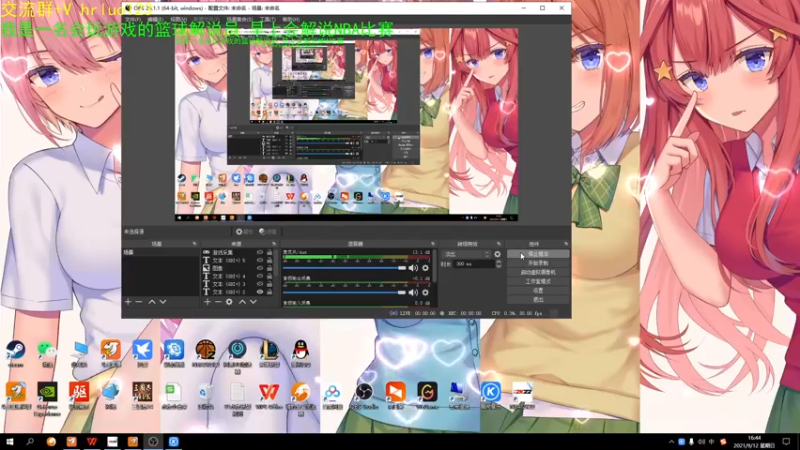Toggle visibility of 文本 5 source
Screen dimensions: 800x450
coord(260,260)
